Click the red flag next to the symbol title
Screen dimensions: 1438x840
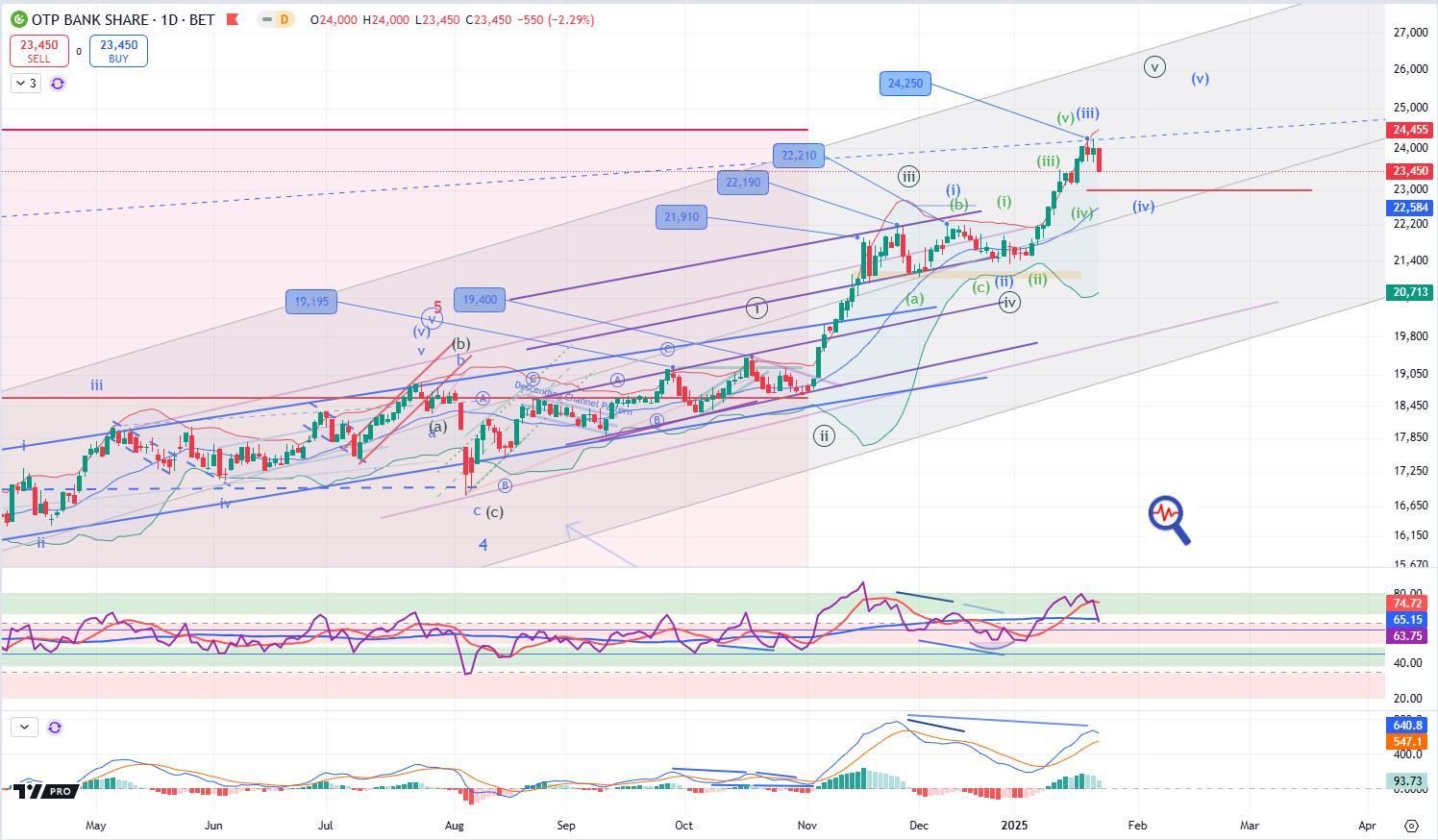232,19
